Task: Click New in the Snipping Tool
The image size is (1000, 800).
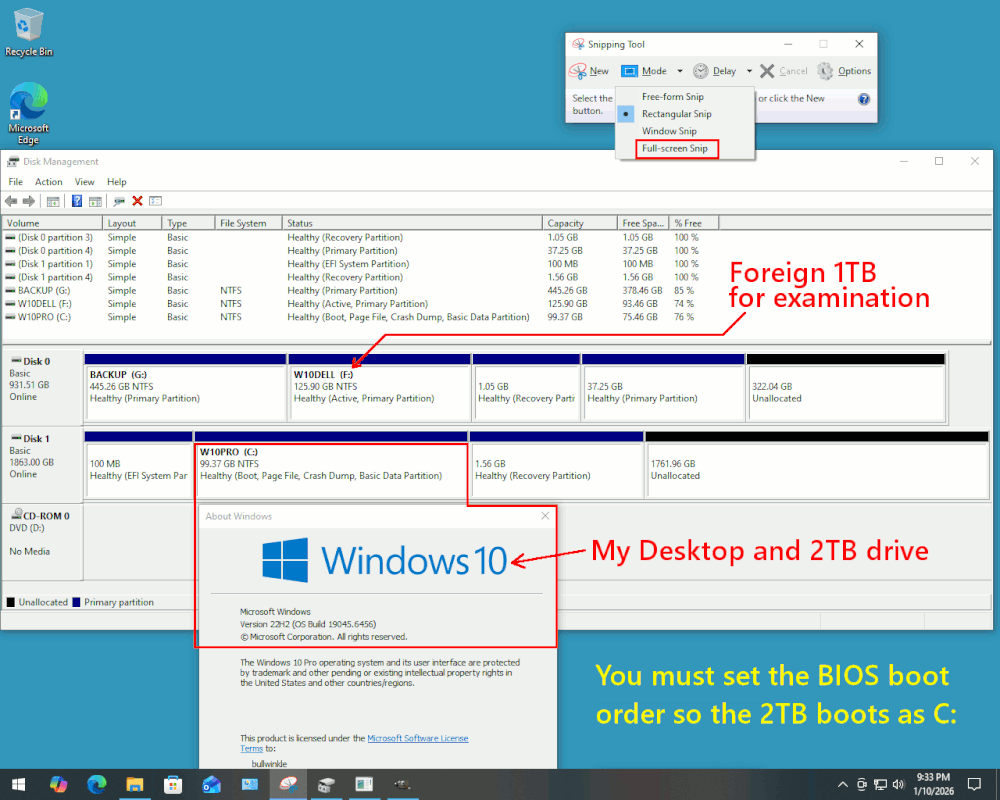Action: pyautogui.click(x=589, y=71)
